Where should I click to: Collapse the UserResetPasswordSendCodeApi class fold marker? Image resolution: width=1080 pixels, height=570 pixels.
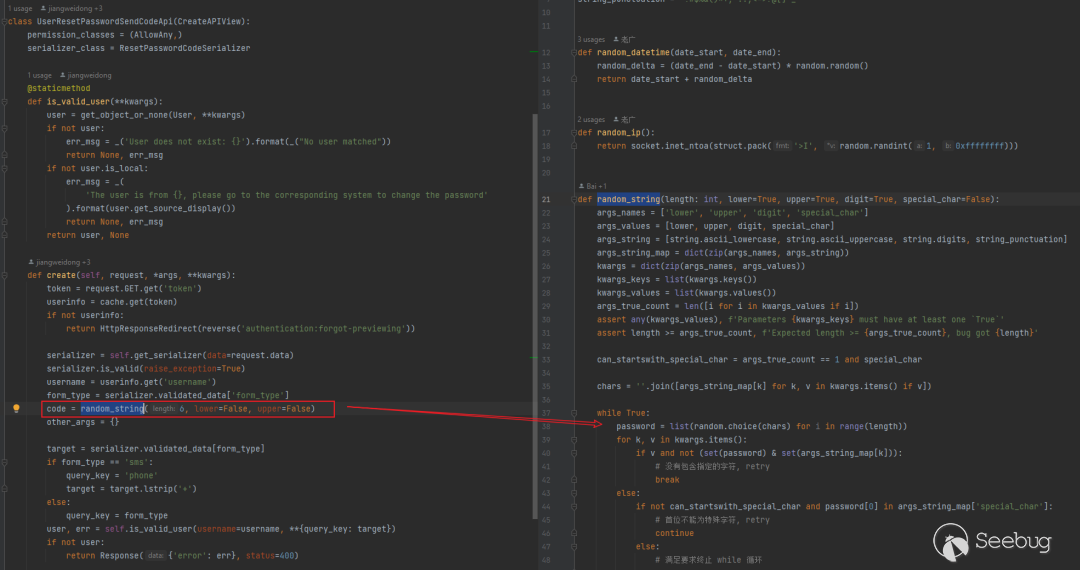4,21
